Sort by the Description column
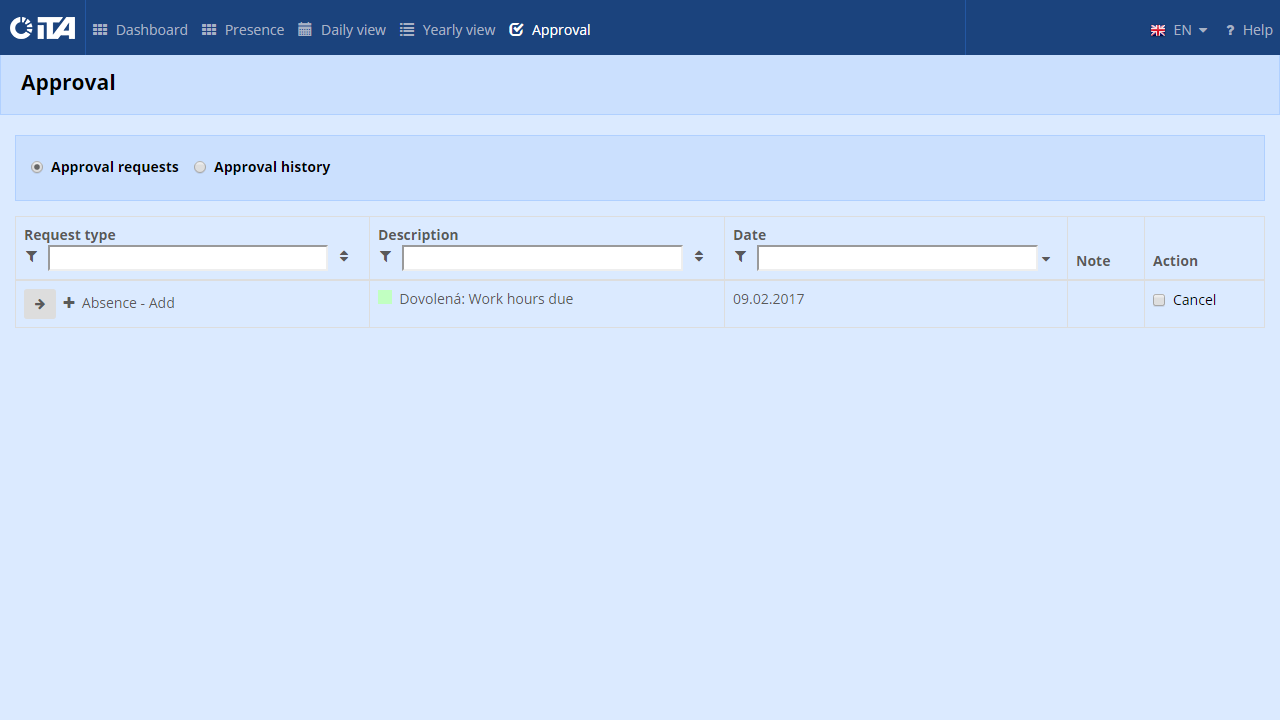 coord(699,257)
